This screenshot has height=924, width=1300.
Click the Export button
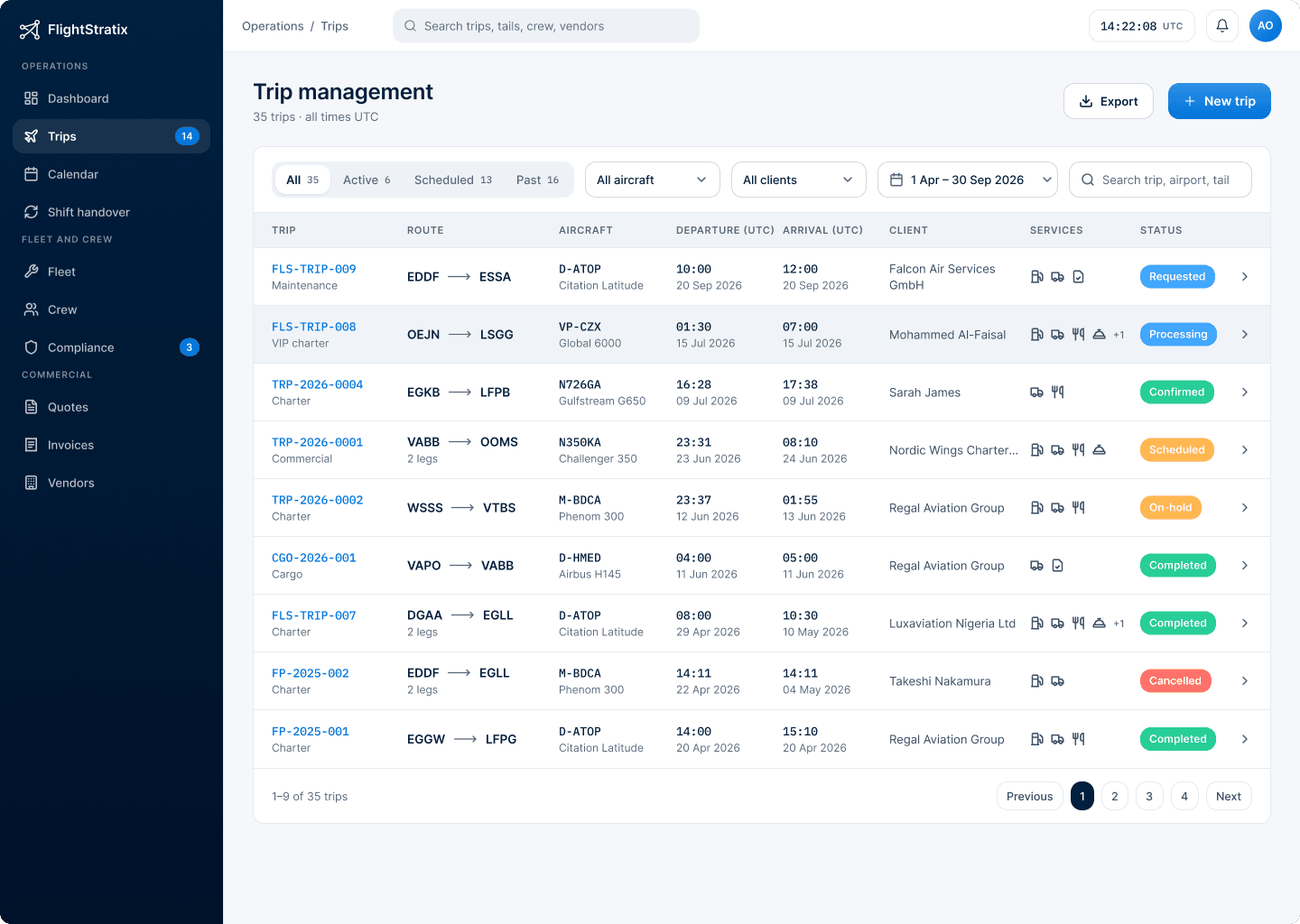1109,101
